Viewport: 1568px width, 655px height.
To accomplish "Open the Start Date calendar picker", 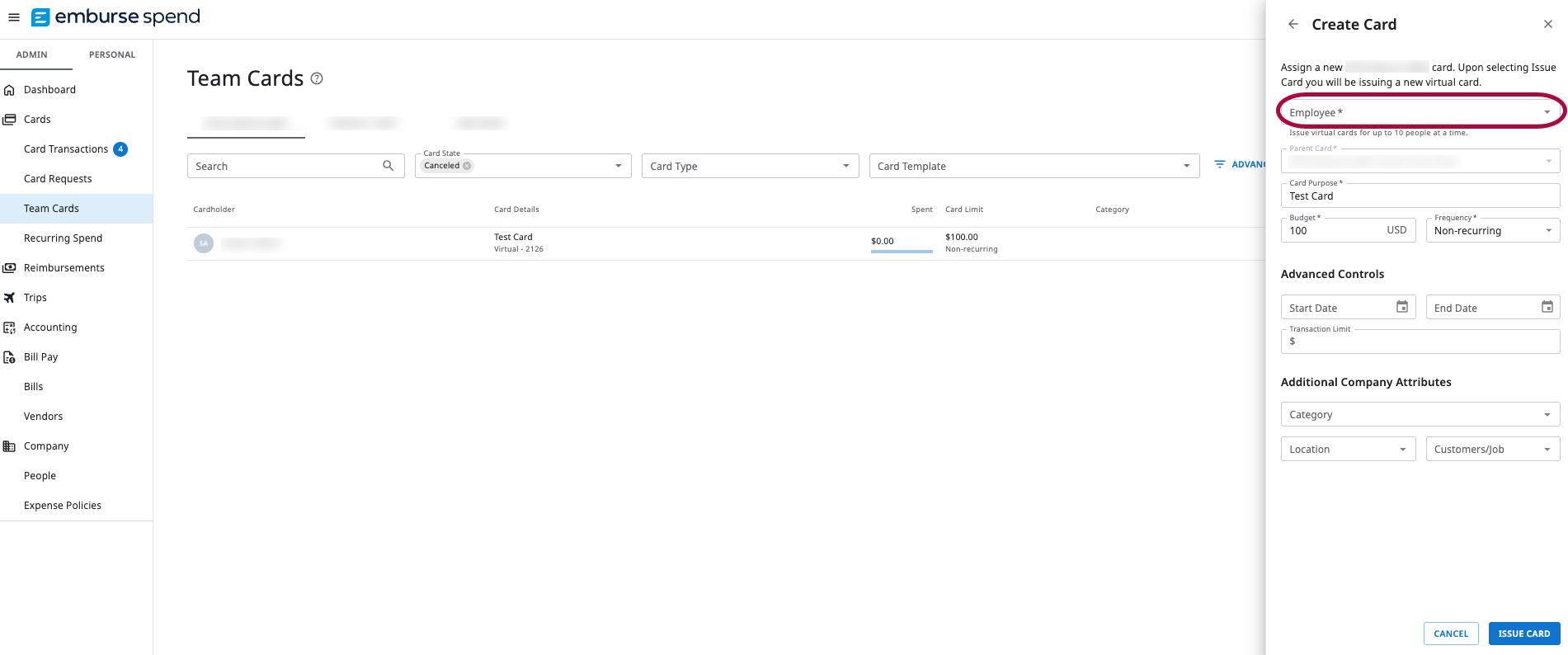I will (x=1402, y=307).
